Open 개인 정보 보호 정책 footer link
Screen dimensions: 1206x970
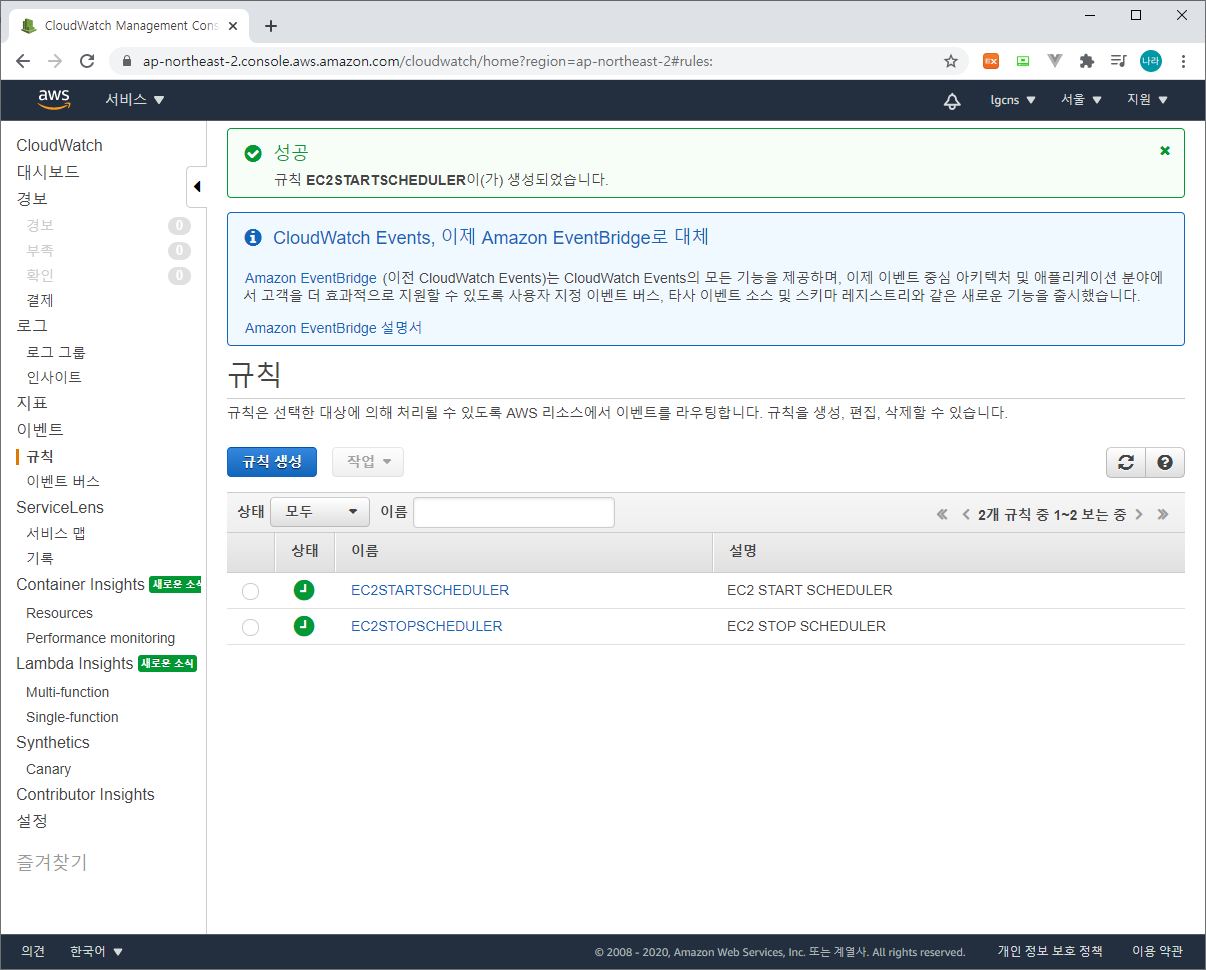[x=1049, y=952]
